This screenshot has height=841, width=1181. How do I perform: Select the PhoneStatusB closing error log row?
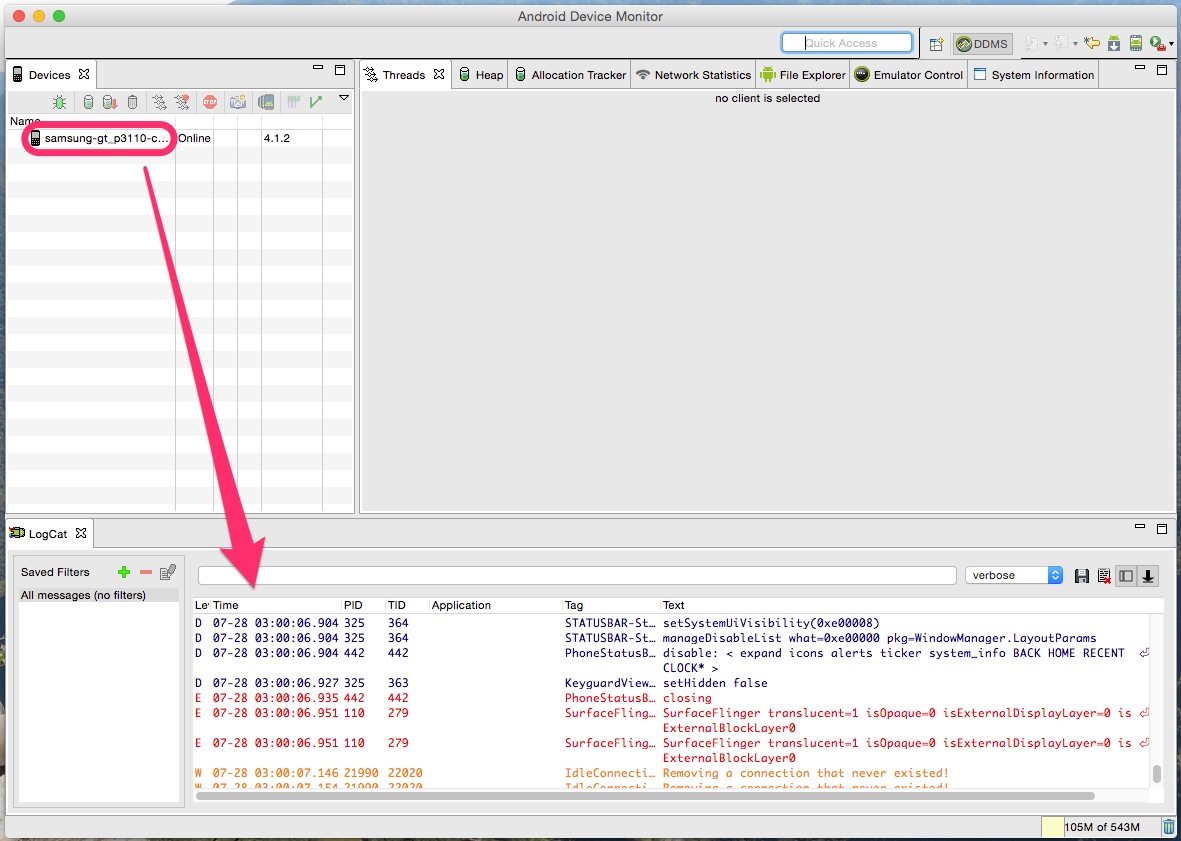tap(670, 698)
